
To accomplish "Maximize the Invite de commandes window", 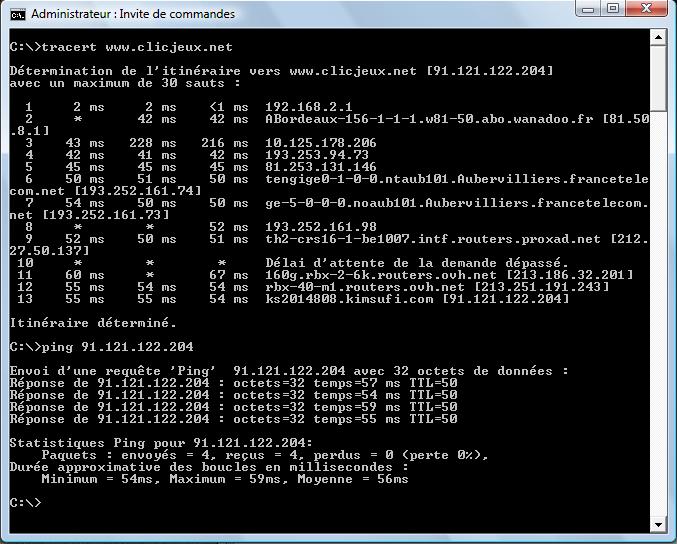I will [613, 10].
